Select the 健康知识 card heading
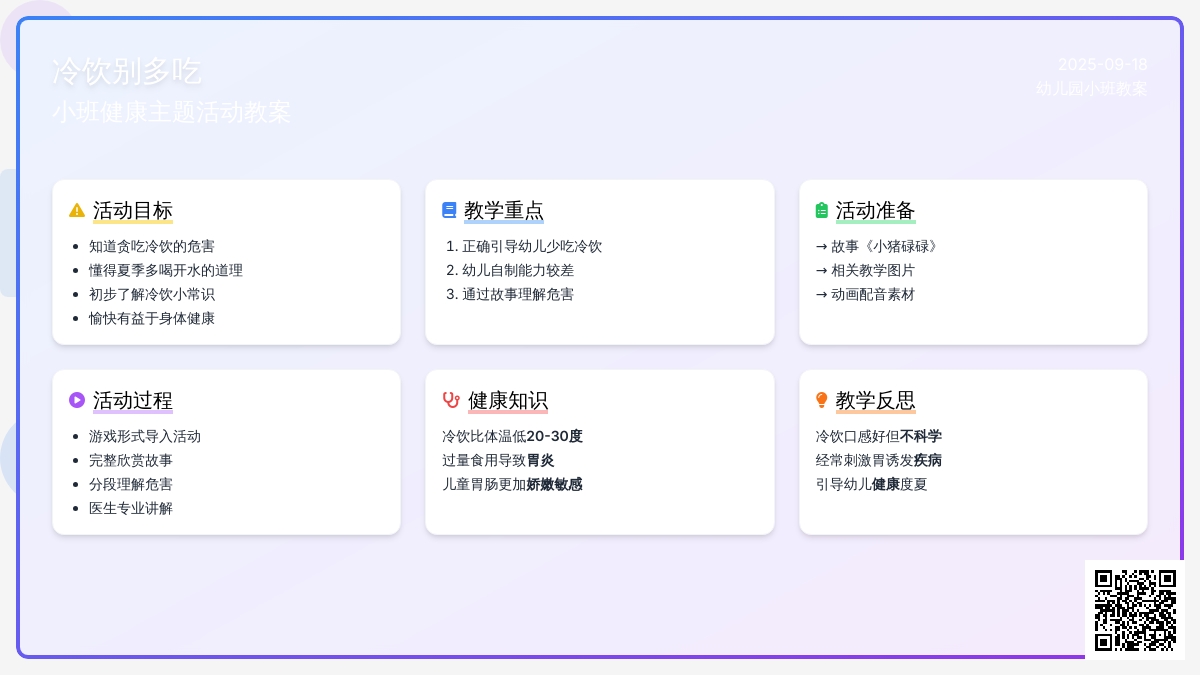1200x675 pixels. (508, 401)
